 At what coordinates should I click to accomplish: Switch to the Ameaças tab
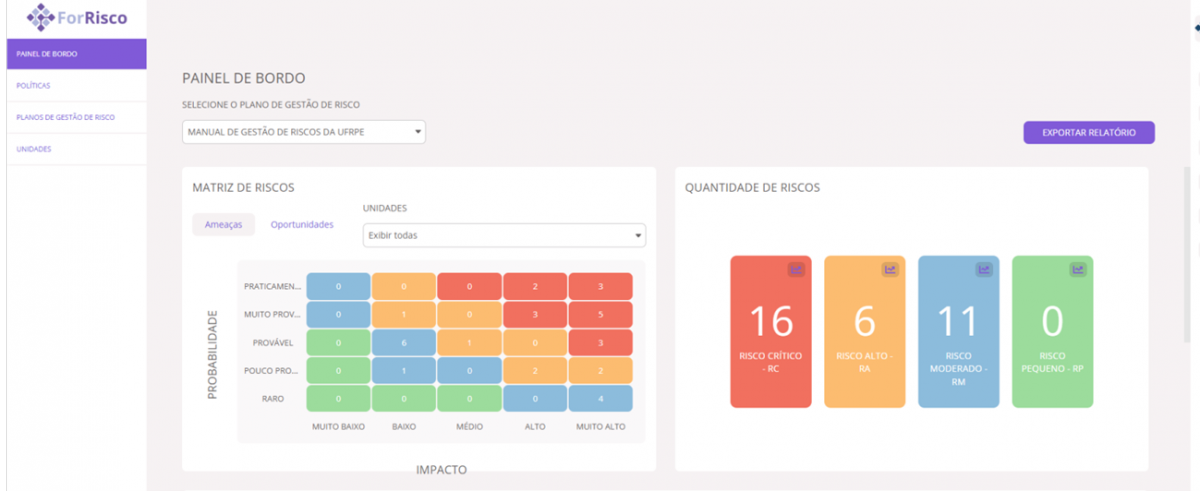(x=223, y=225)
